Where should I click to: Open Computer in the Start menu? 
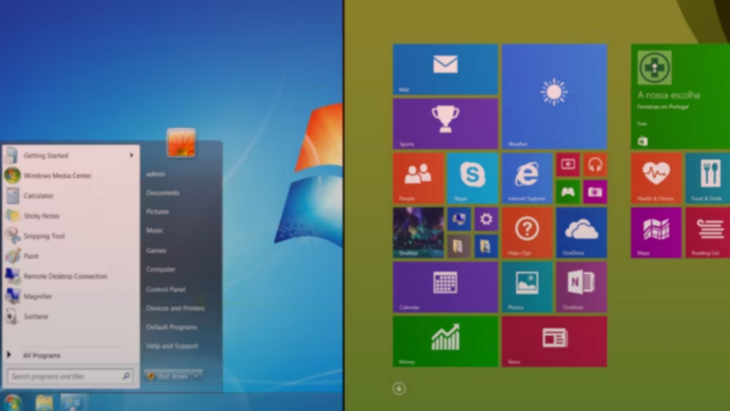click(x=161, y=270)
